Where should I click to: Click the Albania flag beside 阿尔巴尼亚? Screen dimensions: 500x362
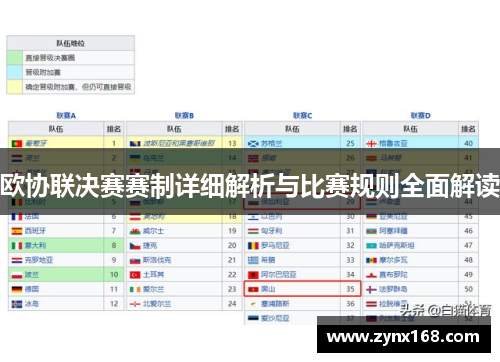pyautogui.click(x=253, y=275)
